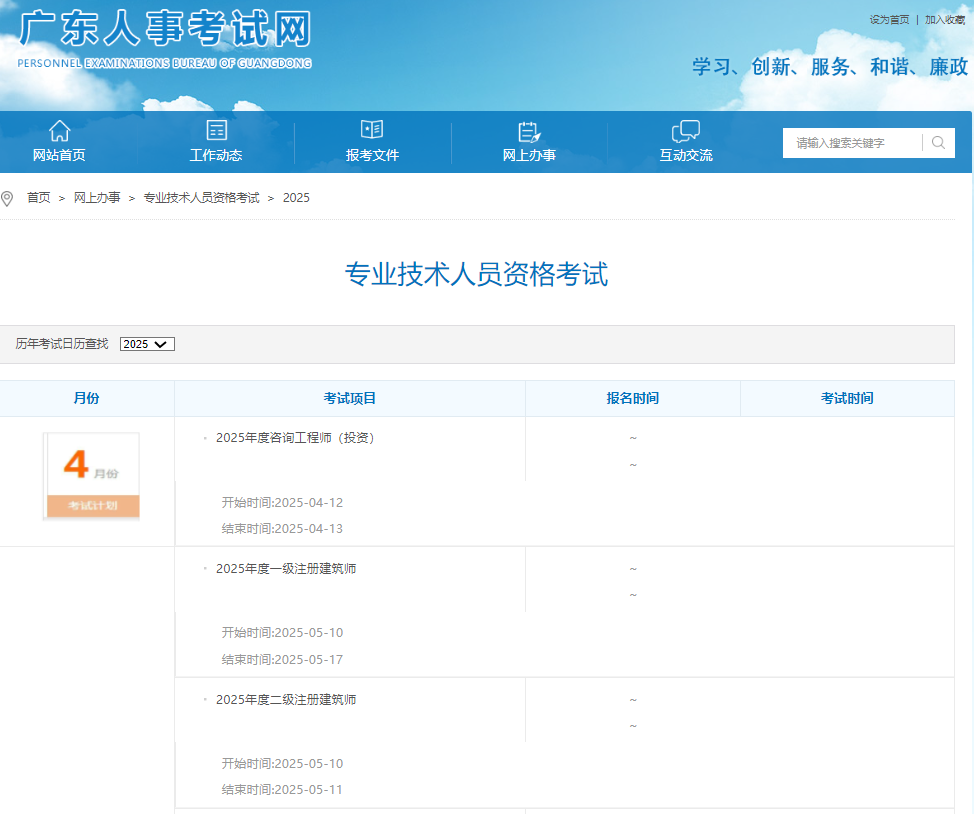Click 首页 in the breadcrumb
This screenshot has width=974, height=814.
click(39, 198)
